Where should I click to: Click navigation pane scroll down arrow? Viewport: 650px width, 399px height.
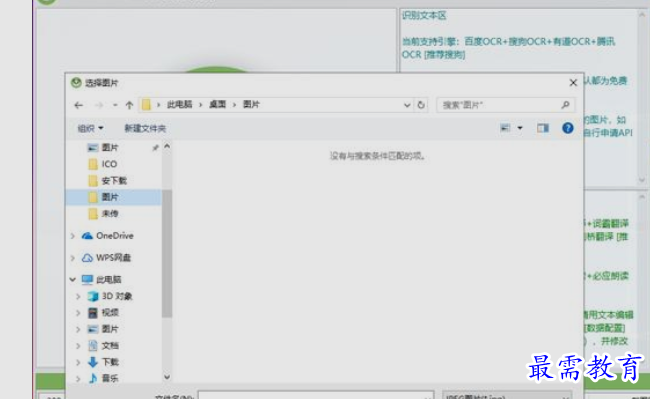click(167, 377)
